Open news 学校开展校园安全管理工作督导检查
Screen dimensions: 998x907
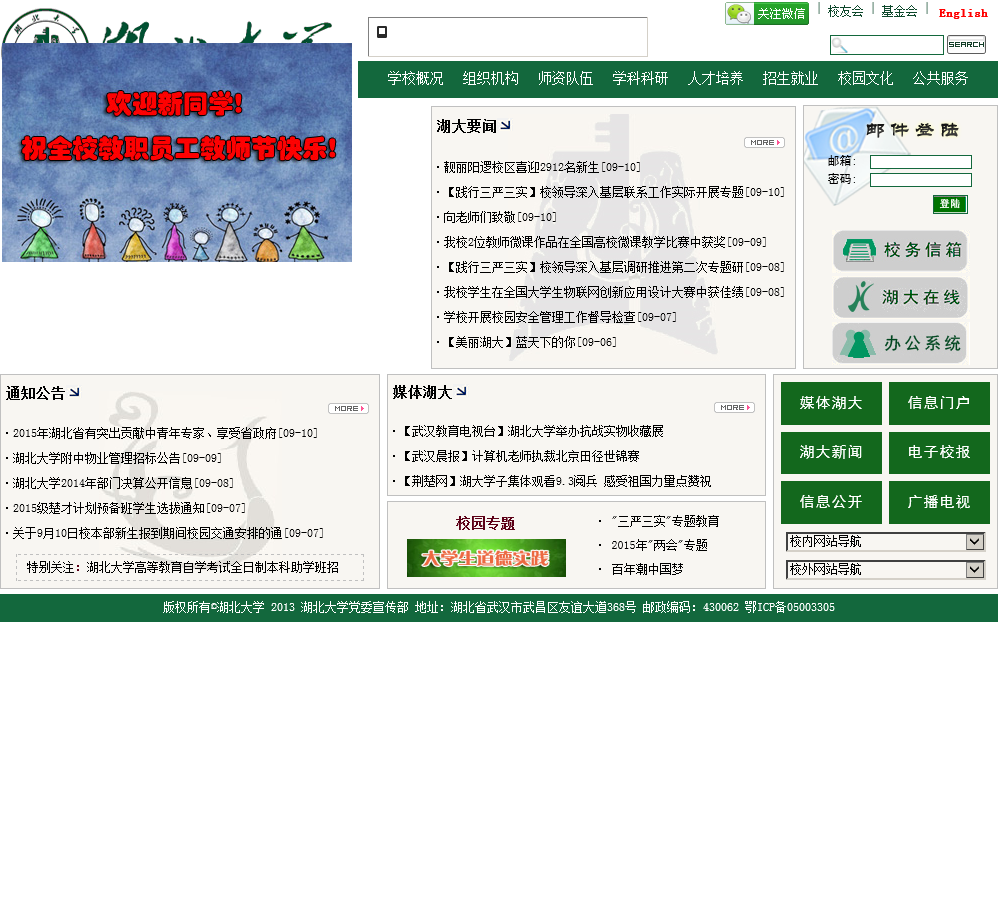point(539,318)
